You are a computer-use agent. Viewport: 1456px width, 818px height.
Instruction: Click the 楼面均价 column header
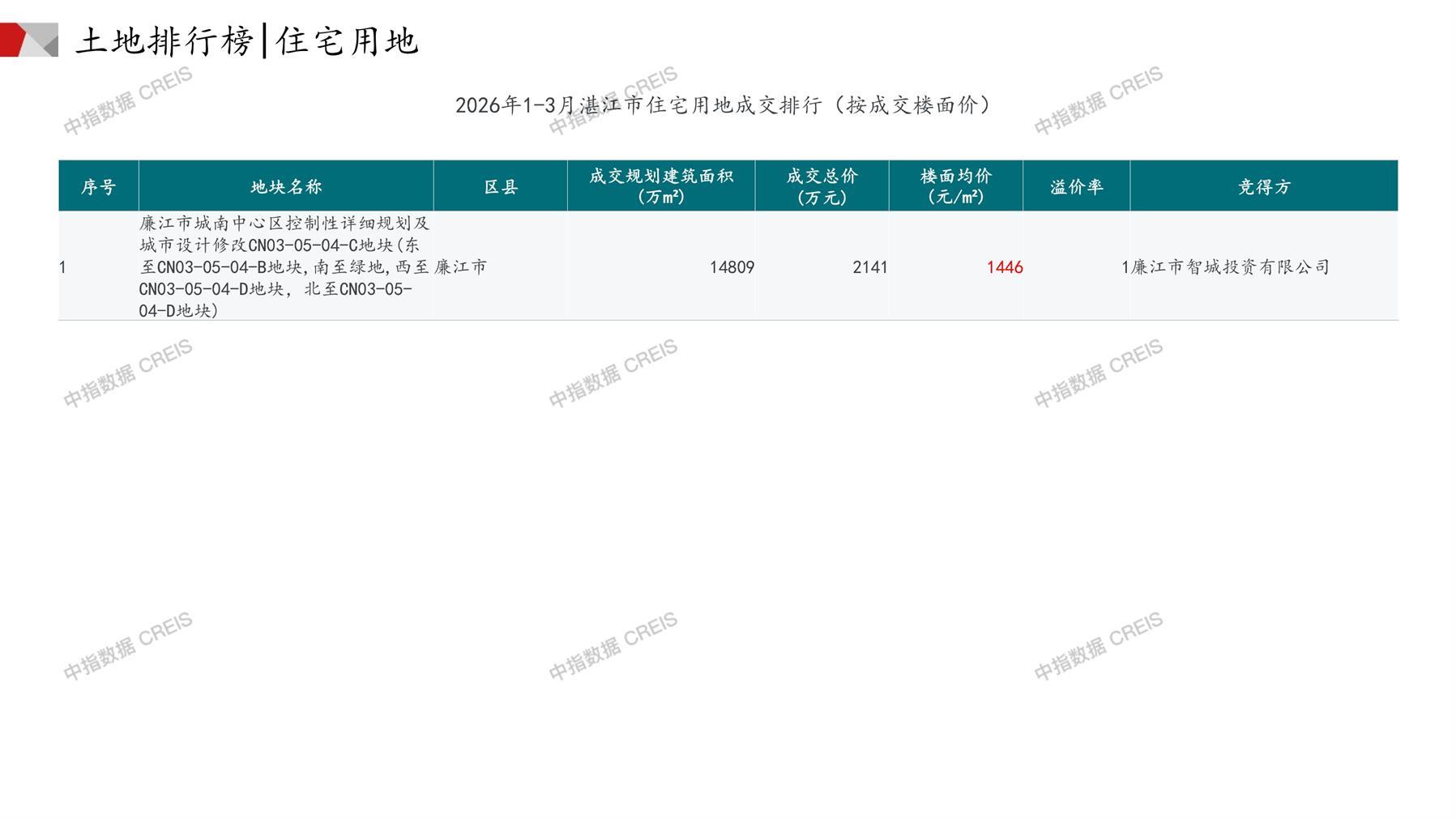click(955, 186)
